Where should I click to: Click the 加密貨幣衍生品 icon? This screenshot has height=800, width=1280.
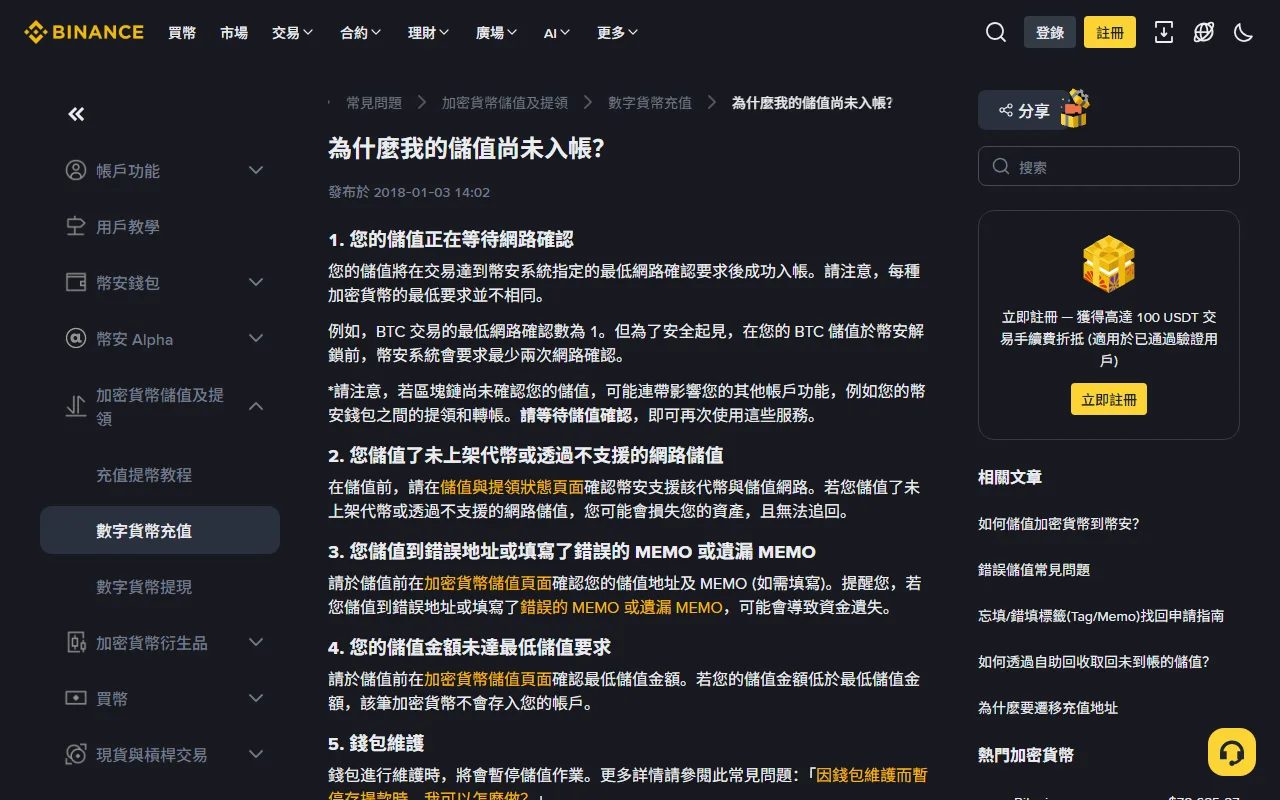pyautogui.click(x=76, y=642)
